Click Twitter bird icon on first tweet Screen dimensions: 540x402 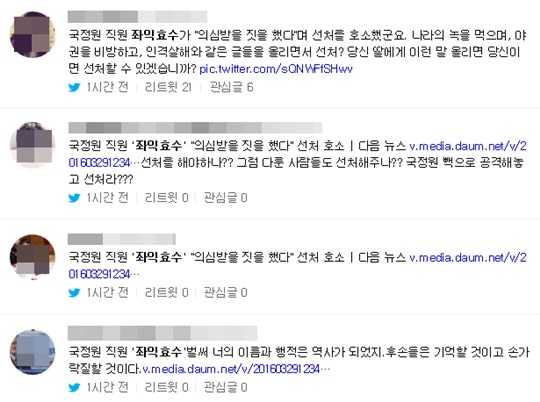point(74,87)
